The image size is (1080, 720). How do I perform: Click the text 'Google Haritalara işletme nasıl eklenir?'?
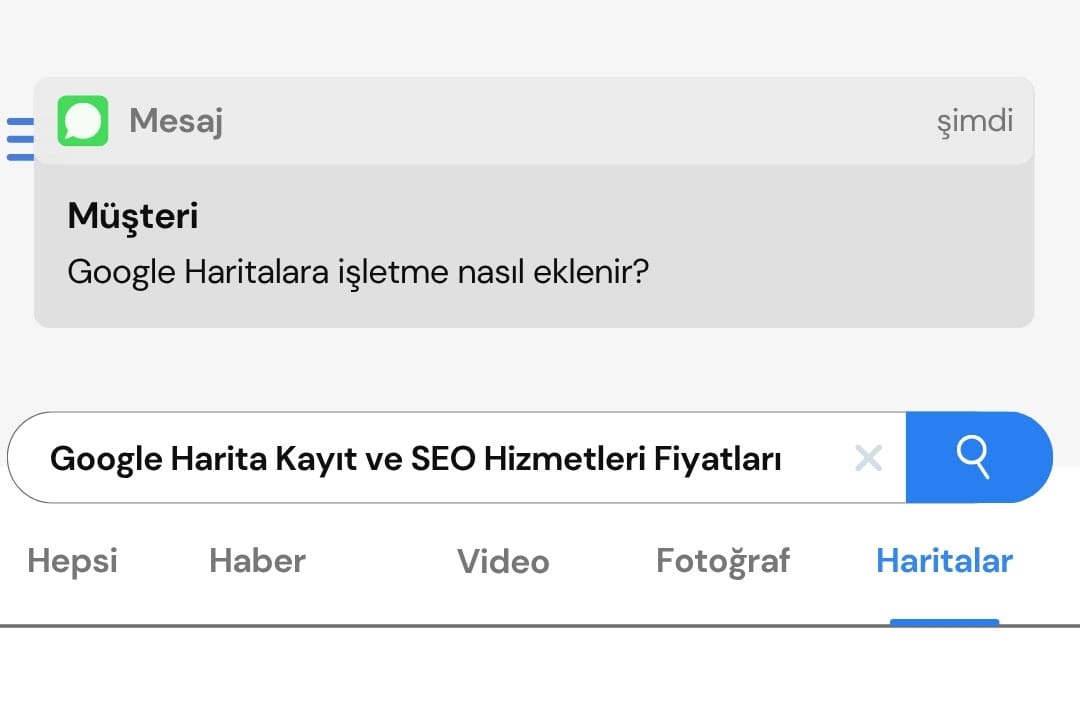click(x=358, y=272)
